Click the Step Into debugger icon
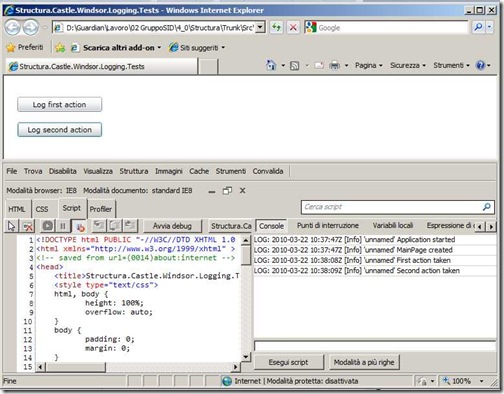 point(99,226)
